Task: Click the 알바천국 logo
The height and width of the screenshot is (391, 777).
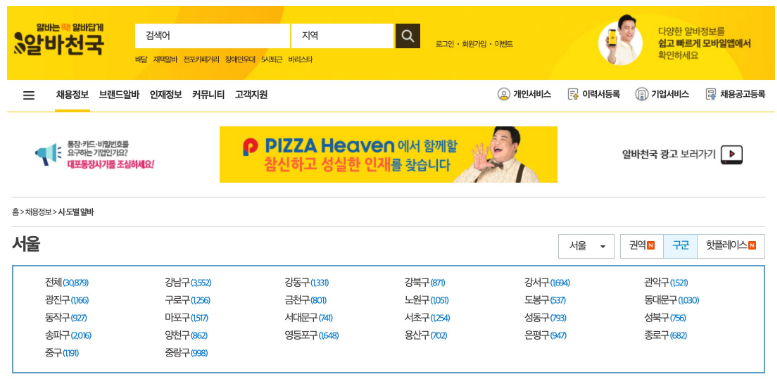Action: (x=59, y=40)
